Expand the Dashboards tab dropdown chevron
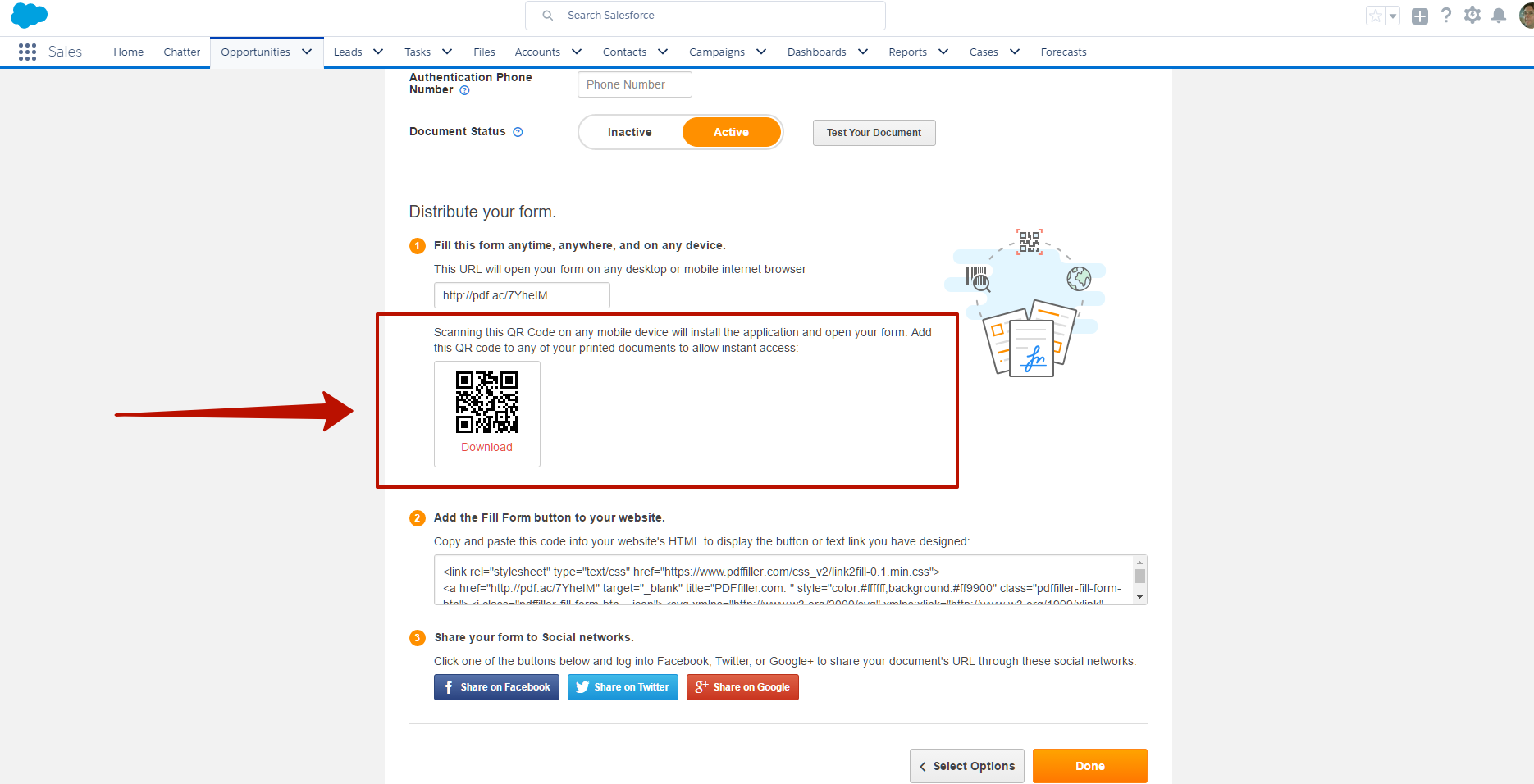The image size is (1534, 784). [863, 52]
